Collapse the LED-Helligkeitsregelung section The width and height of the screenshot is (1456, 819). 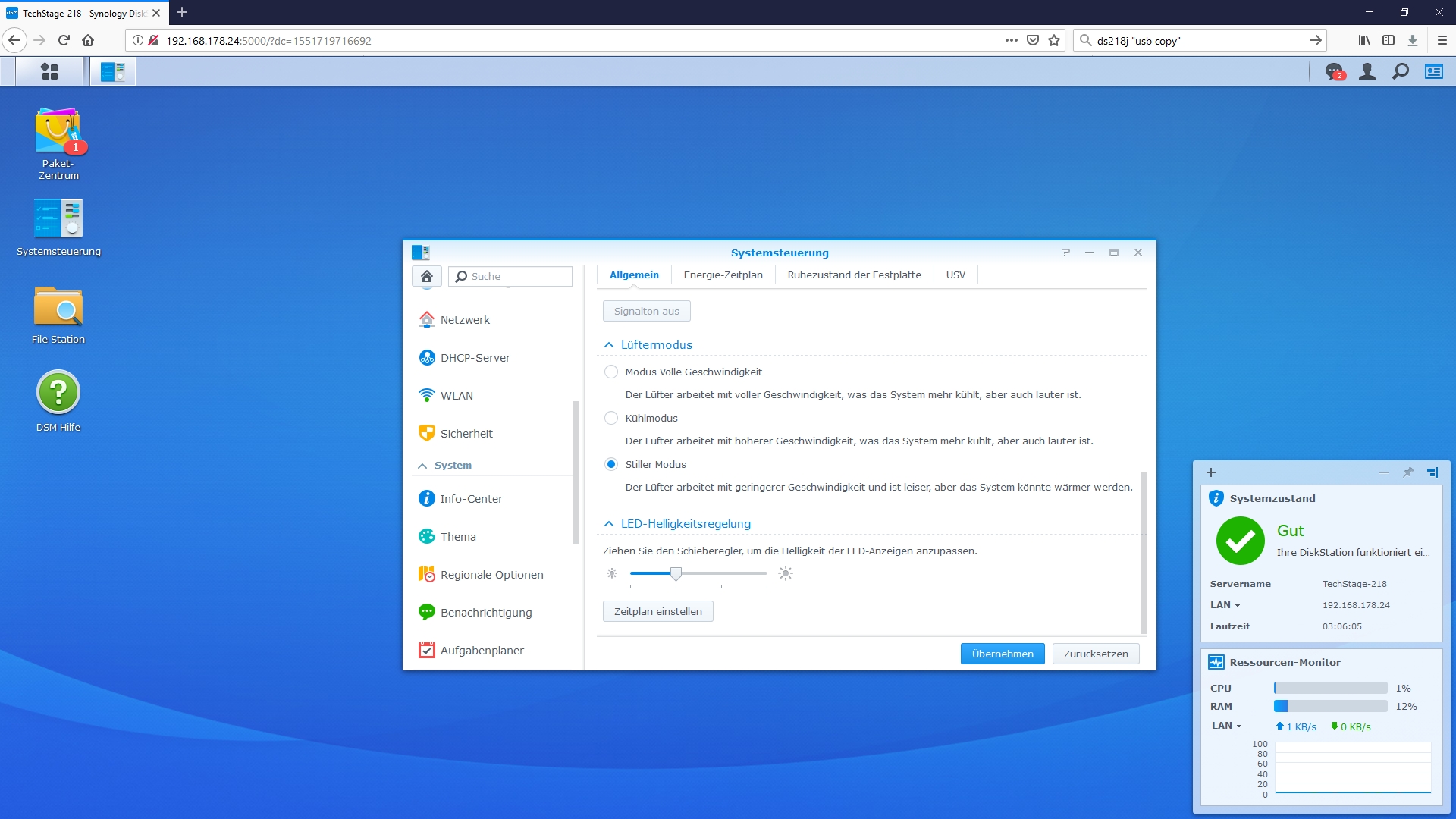[609, 524]
